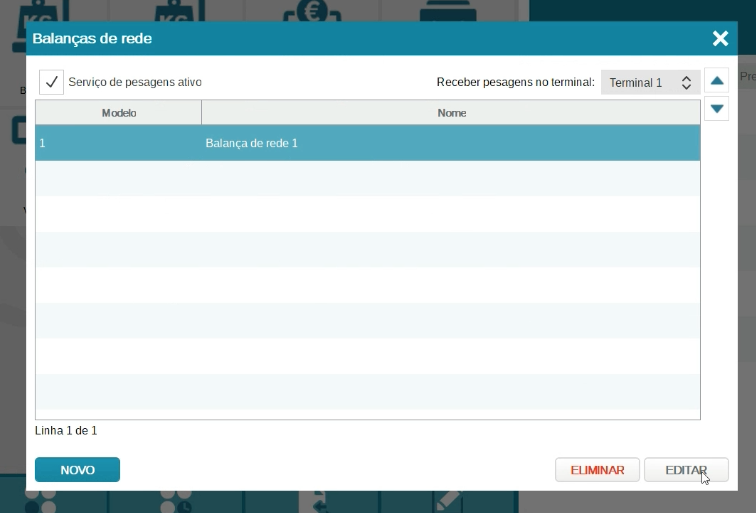
Task: Click the scale icon right of euro icon
Action: tap(450, 11)
